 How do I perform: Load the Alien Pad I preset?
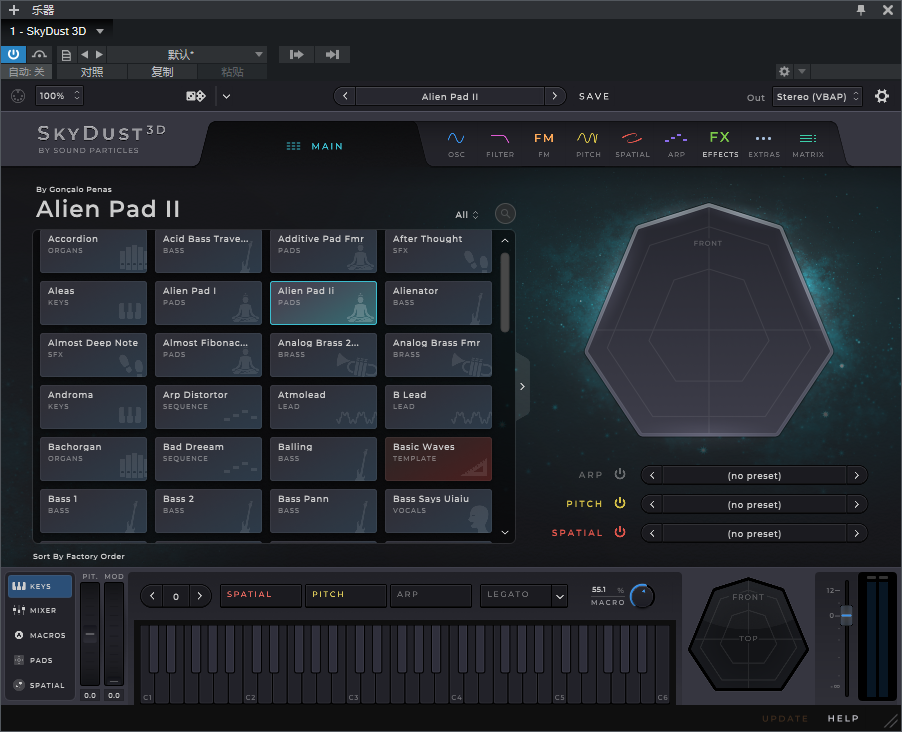tap(208, 303)
